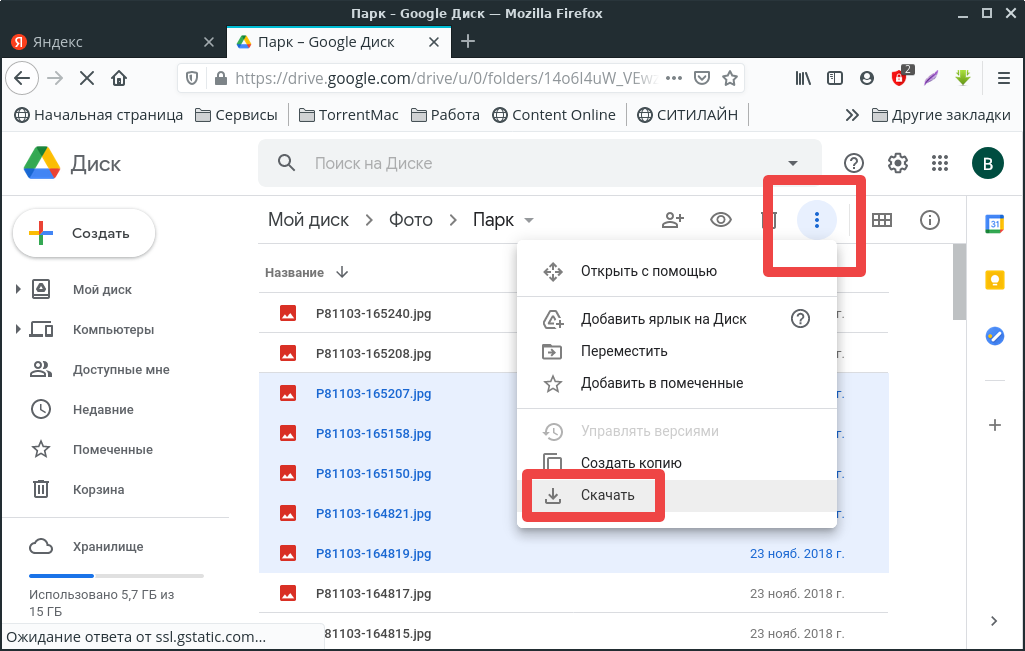Select Скачать from the context menu

[x=607, y=495]
